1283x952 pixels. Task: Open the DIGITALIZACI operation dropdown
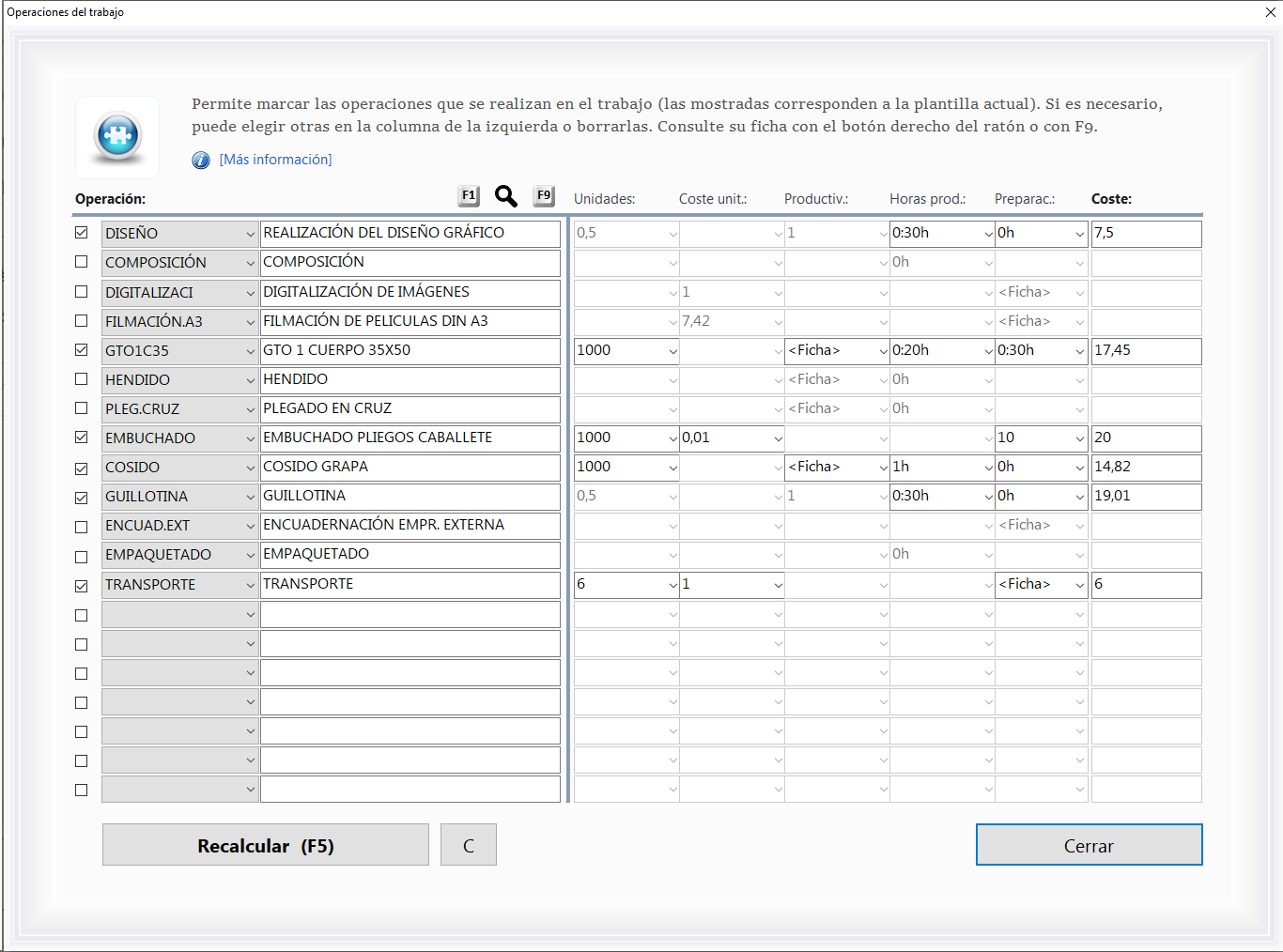250,293
